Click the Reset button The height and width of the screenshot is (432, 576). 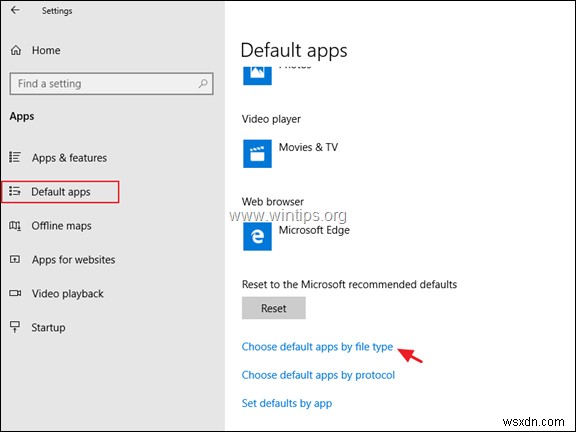pyautogui.click(x=274, y=308)
